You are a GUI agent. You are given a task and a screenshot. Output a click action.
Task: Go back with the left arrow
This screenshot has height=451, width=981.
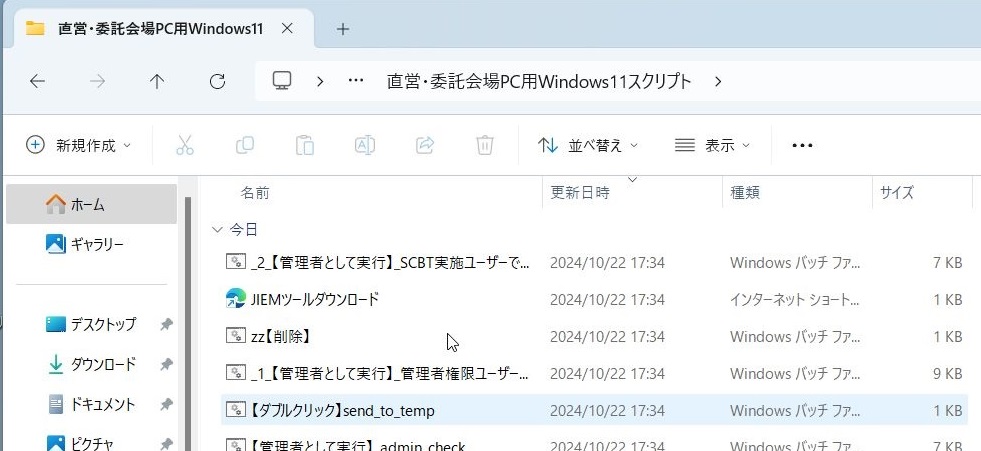[38, 81]
